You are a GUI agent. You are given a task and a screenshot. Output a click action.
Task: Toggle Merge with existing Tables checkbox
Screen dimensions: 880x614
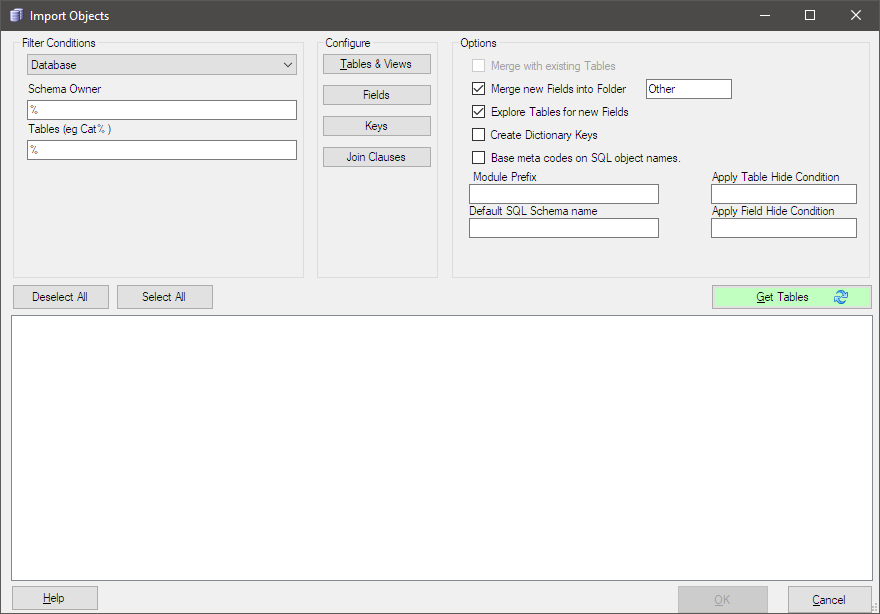click(478, 66)
